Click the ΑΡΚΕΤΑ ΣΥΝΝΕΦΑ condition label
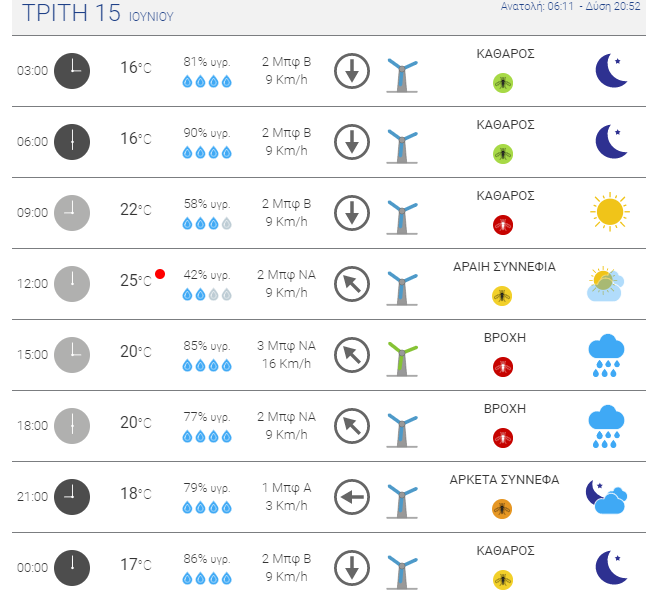 [504, 480]
